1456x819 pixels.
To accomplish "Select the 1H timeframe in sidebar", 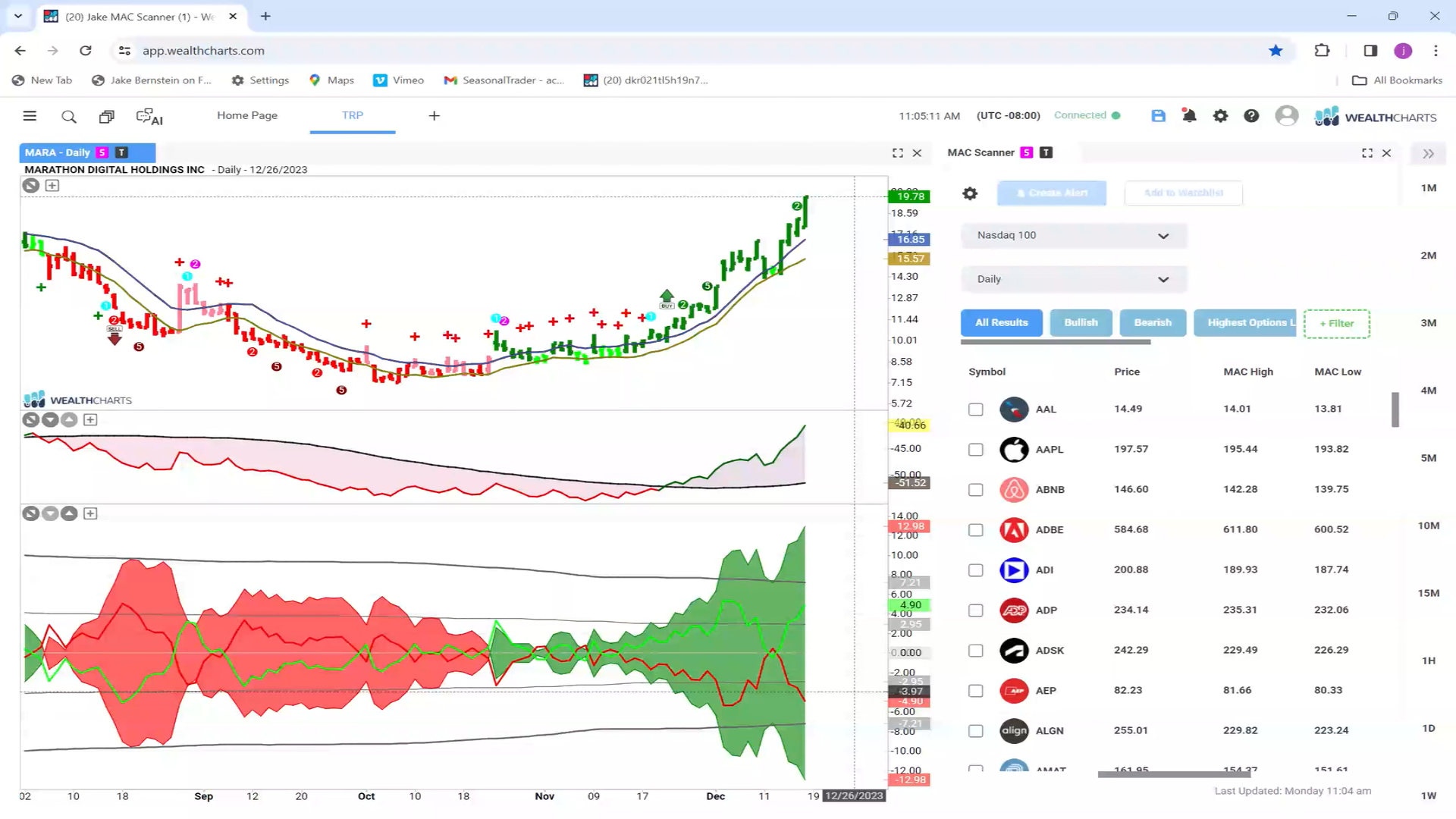I will pos(1429,661).
